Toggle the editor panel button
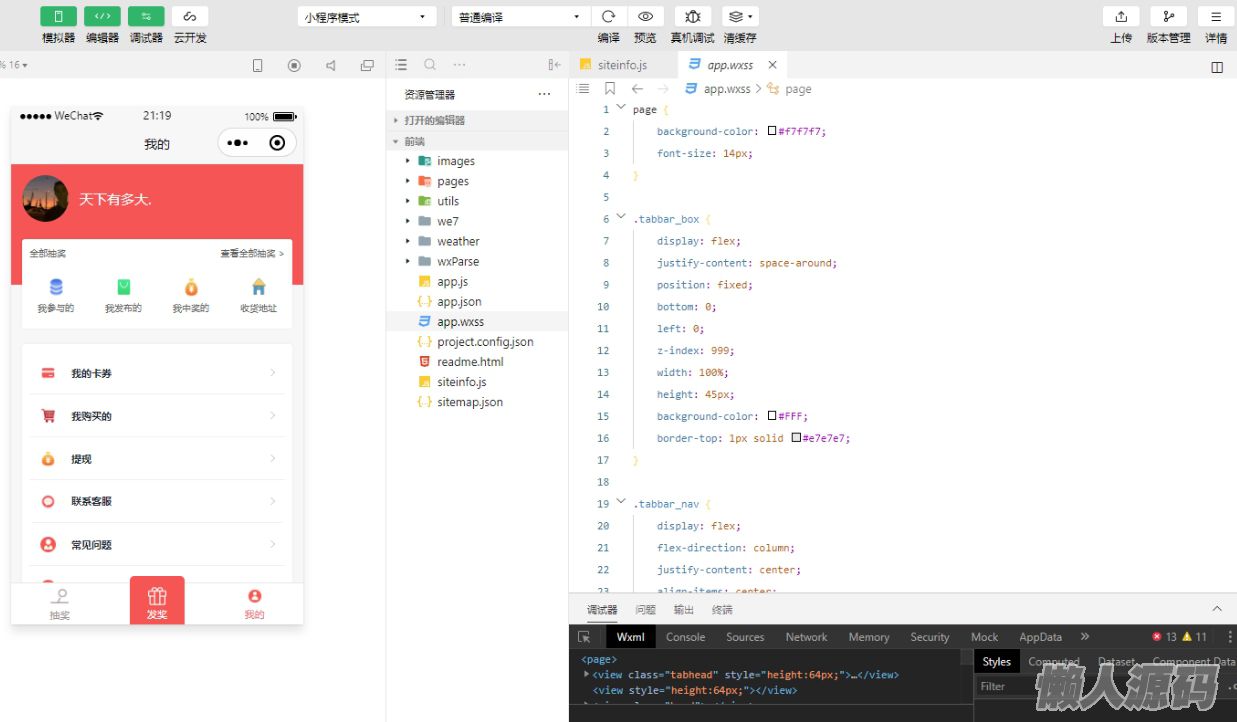 pyautogui.click(x=102, y=17)
